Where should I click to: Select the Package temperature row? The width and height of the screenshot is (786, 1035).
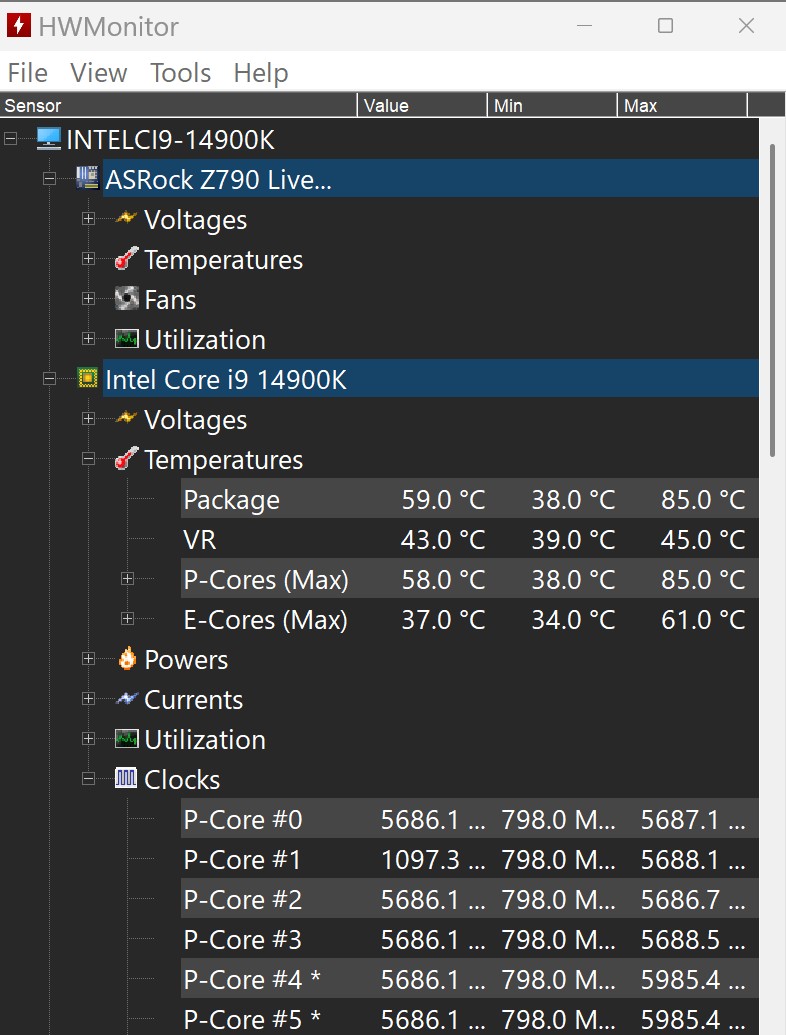coord(469,499)
